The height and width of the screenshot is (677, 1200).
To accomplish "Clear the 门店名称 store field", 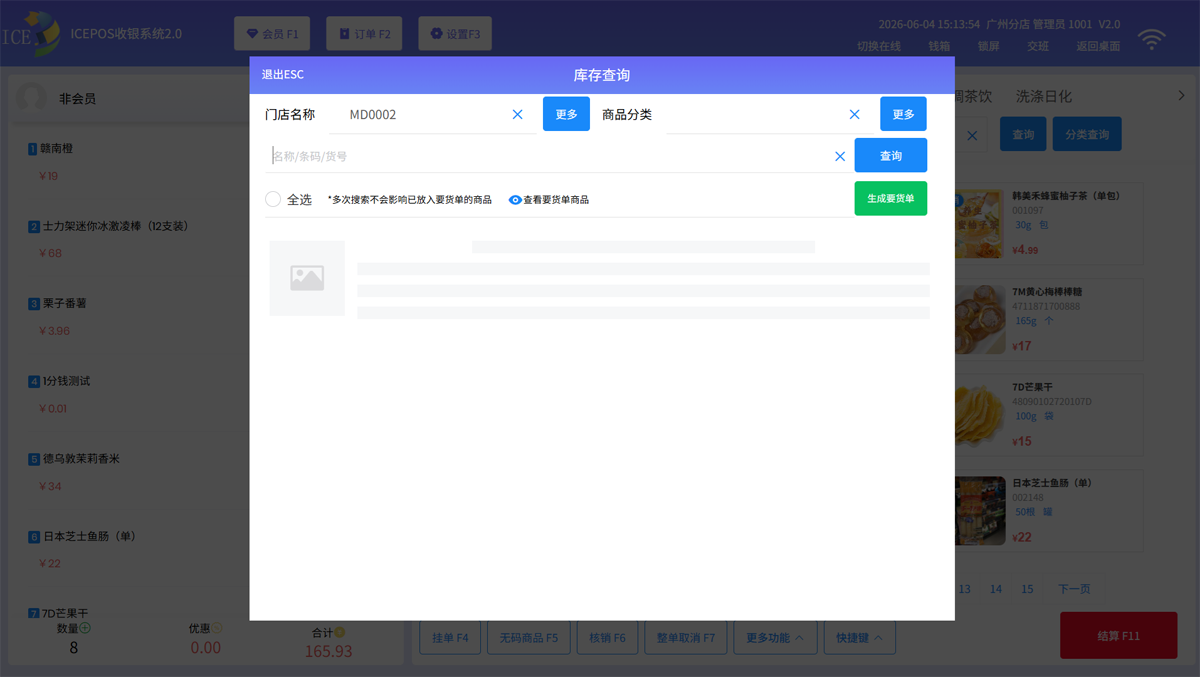I will (x=518, y=115).
